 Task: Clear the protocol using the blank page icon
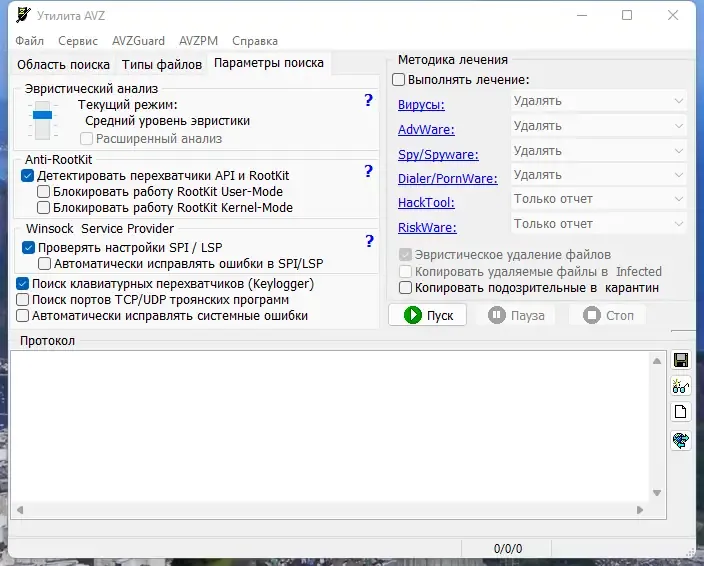click(681, 412)
